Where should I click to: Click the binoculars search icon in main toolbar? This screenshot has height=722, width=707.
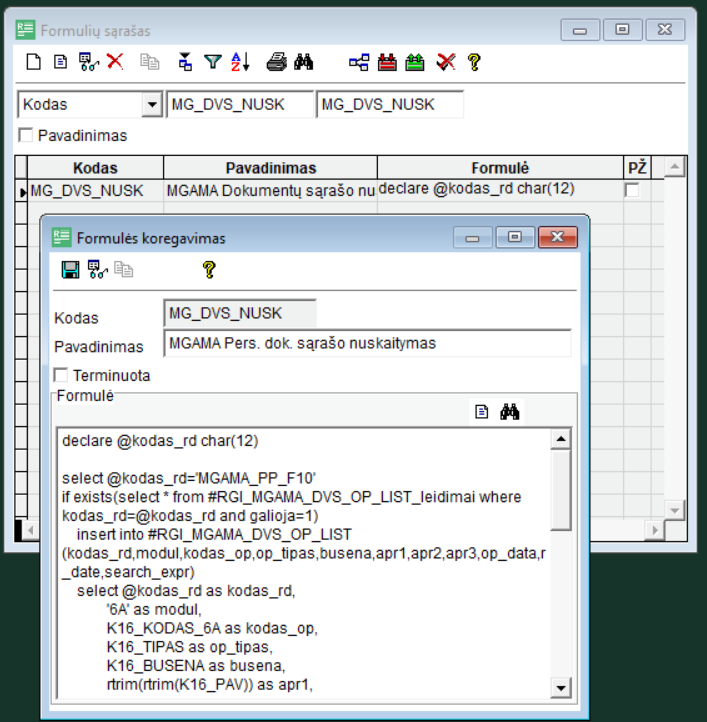304,62
